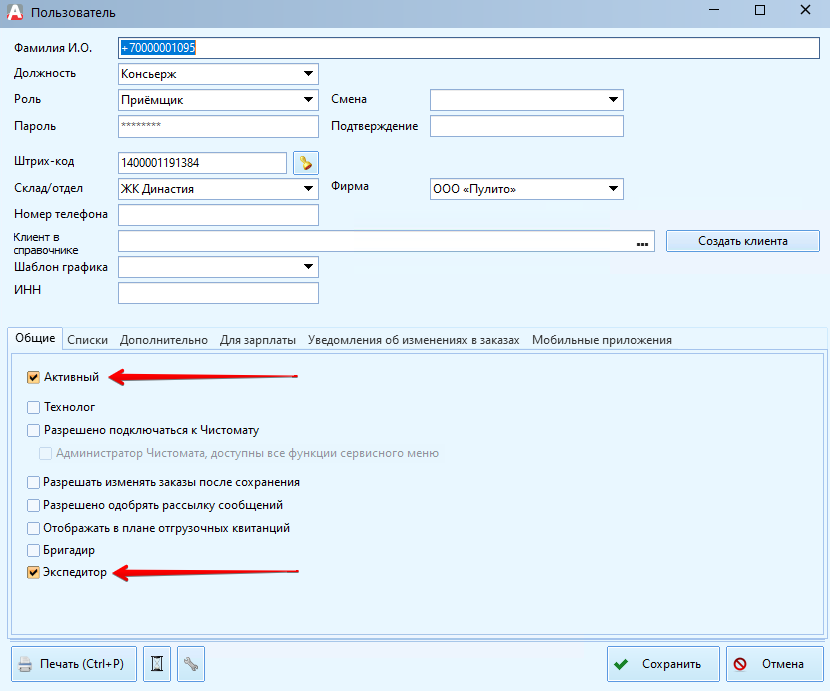Open the wrench settings icon button
Image resolution: width=830 pixels, height=691 pixels.
pyautogui.click(x=190, y=664)
